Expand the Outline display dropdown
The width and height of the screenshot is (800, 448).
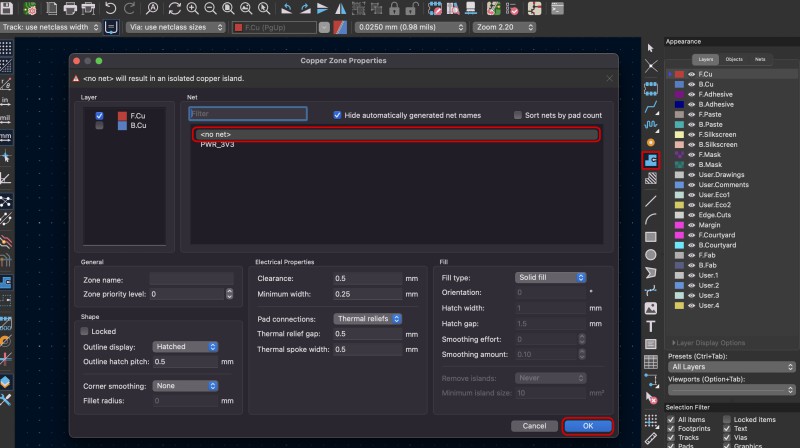coord(185,346)
